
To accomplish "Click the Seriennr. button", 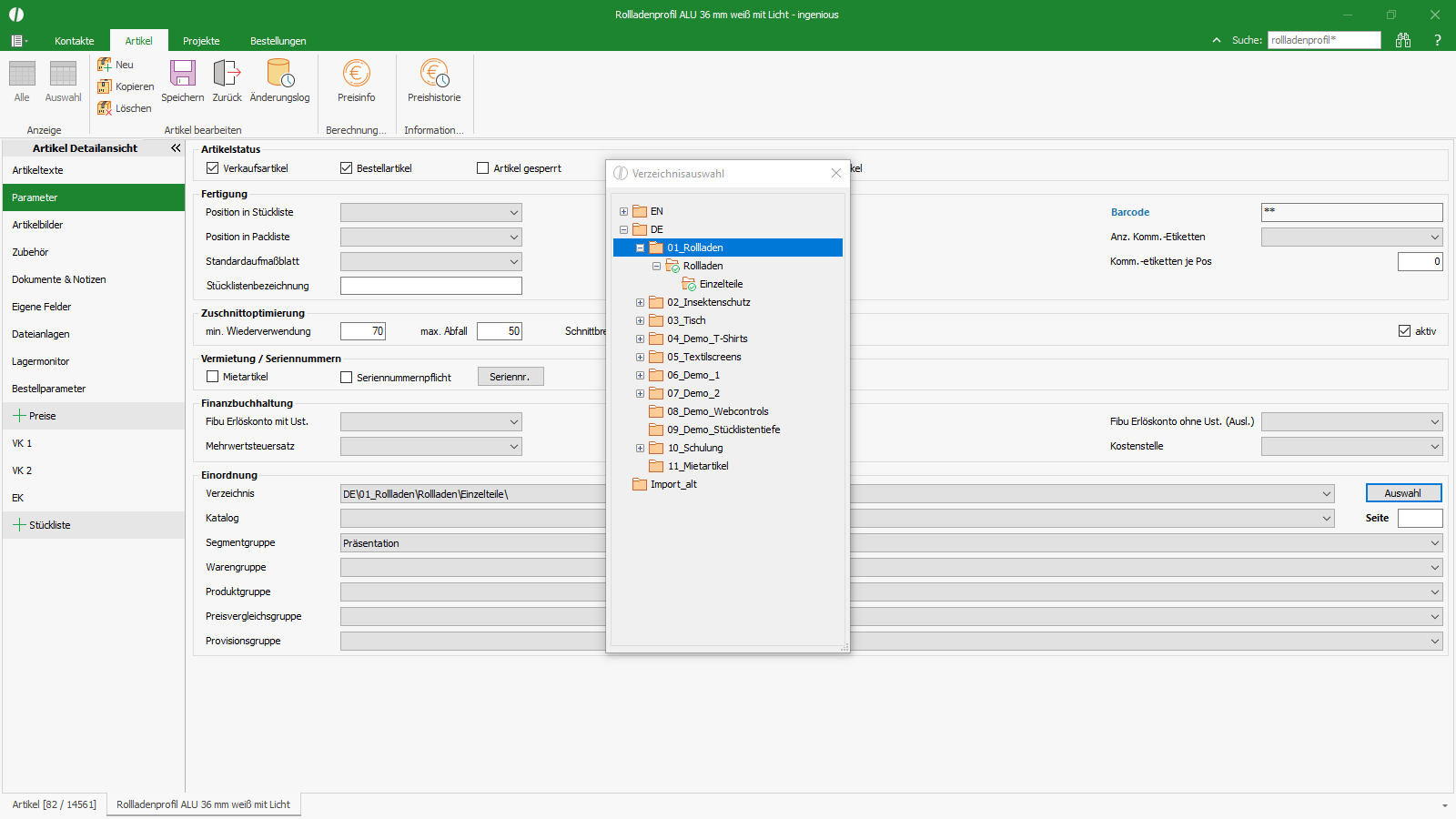I will coord(511,377).
